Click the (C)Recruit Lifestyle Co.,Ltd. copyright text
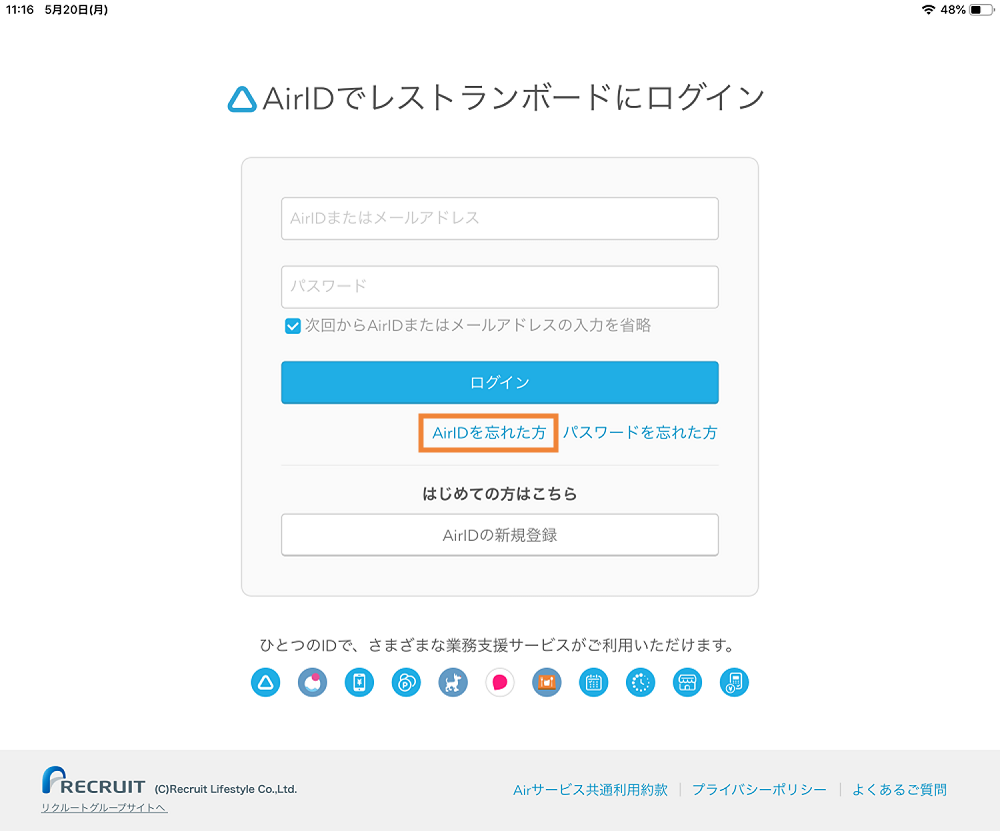The image size is (1000, 831). click(226, 789)
